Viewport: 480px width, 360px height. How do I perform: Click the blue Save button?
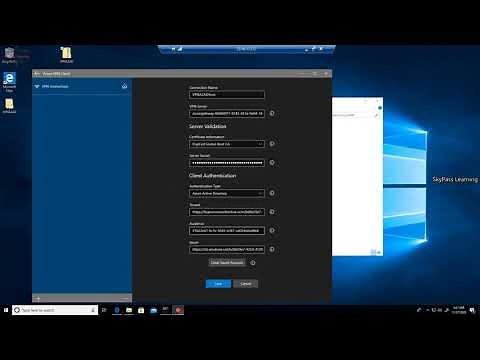click(218, 284)
